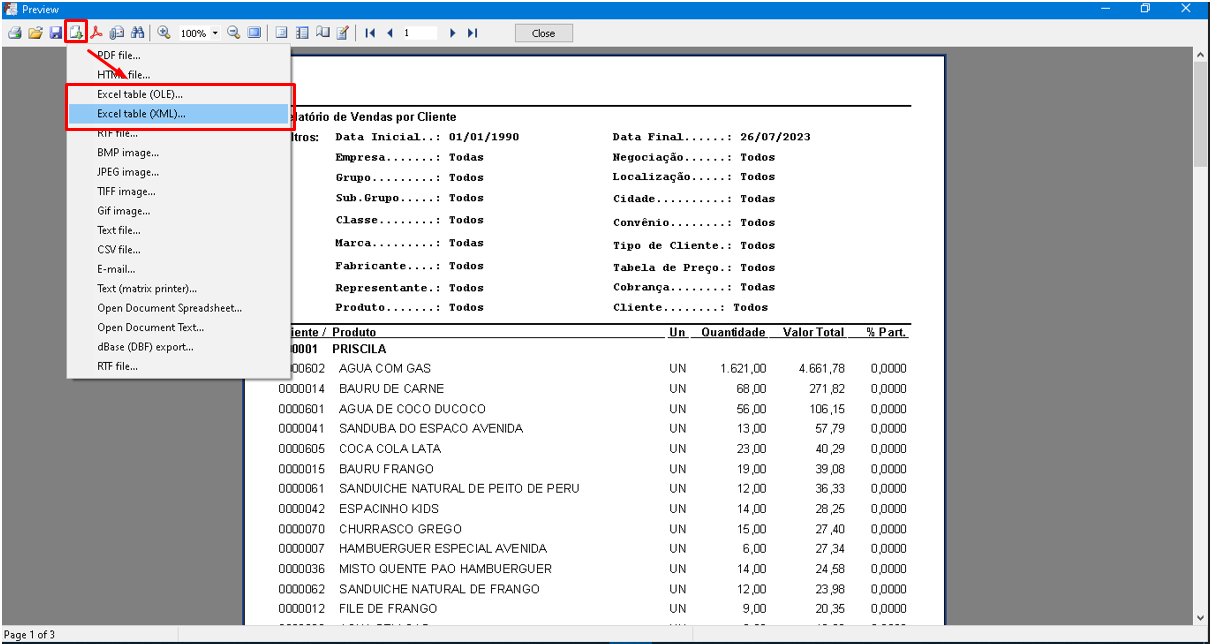Choose JPEG image... export option

click(x=128, y=172)
